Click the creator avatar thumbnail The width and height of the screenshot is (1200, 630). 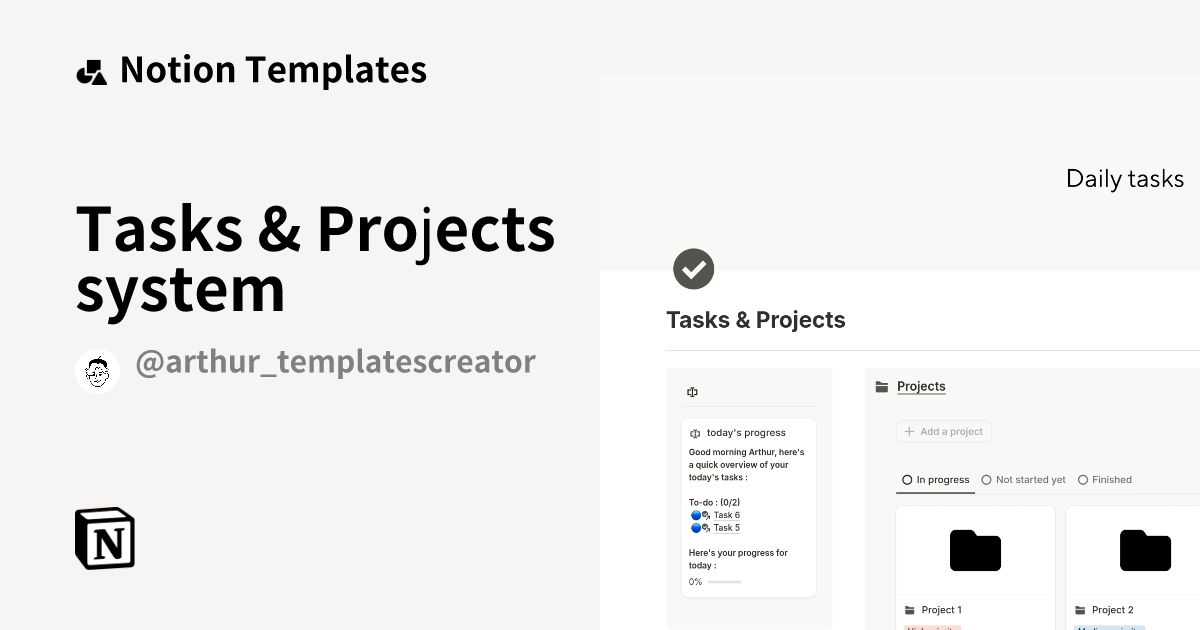coord(97,370)
